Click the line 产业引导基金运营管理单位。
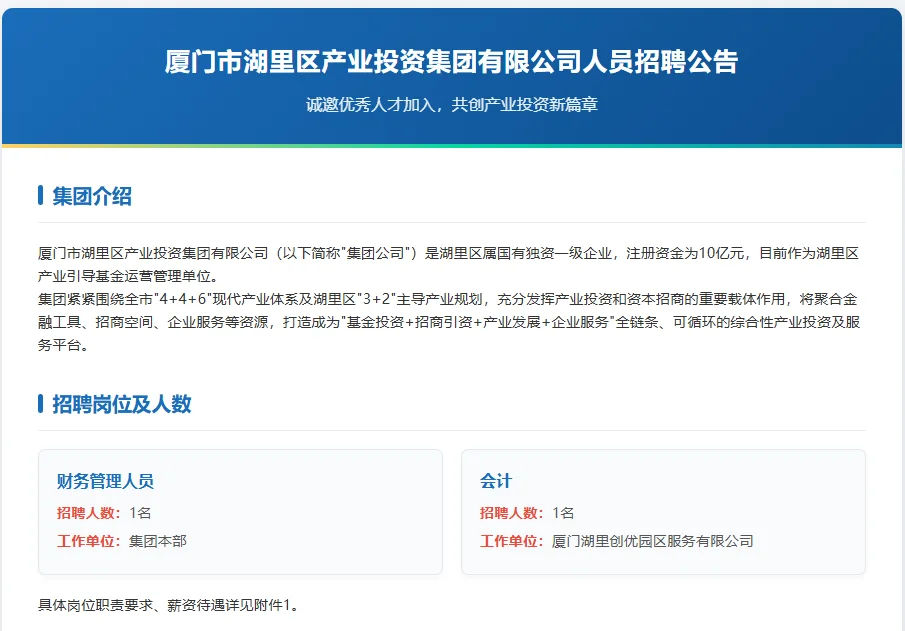This screenshot has height=631, width=905. (128, 277)
